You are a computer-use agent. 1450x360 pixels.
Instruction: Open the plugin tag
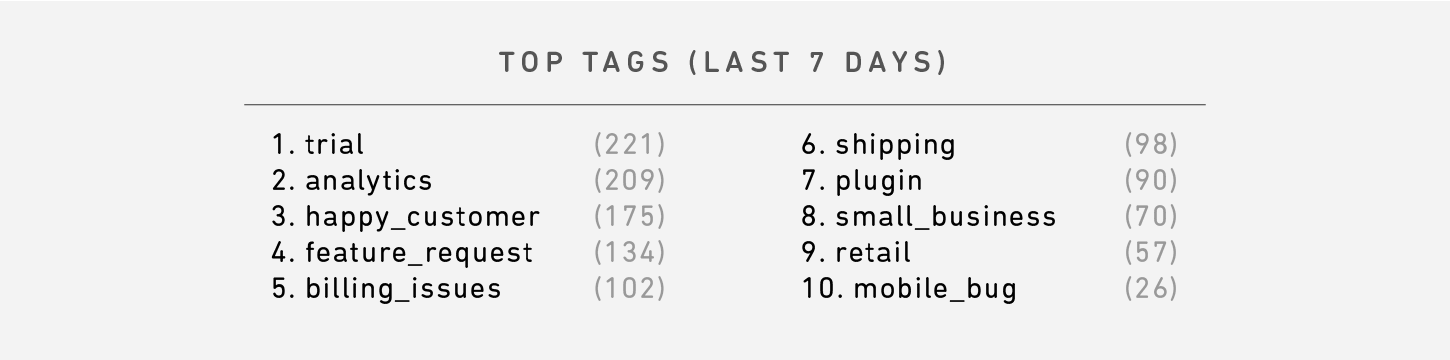pyautogui.click(x=879, y=181)
